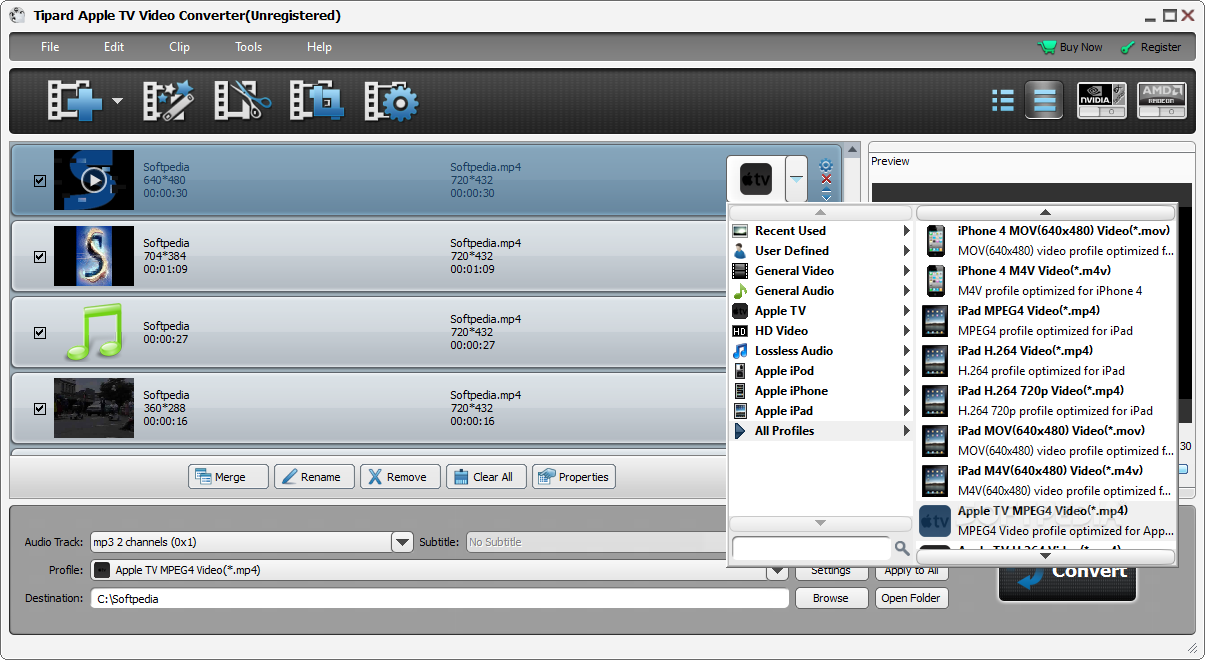Expand Recent Used category

(x=821, y=231)
